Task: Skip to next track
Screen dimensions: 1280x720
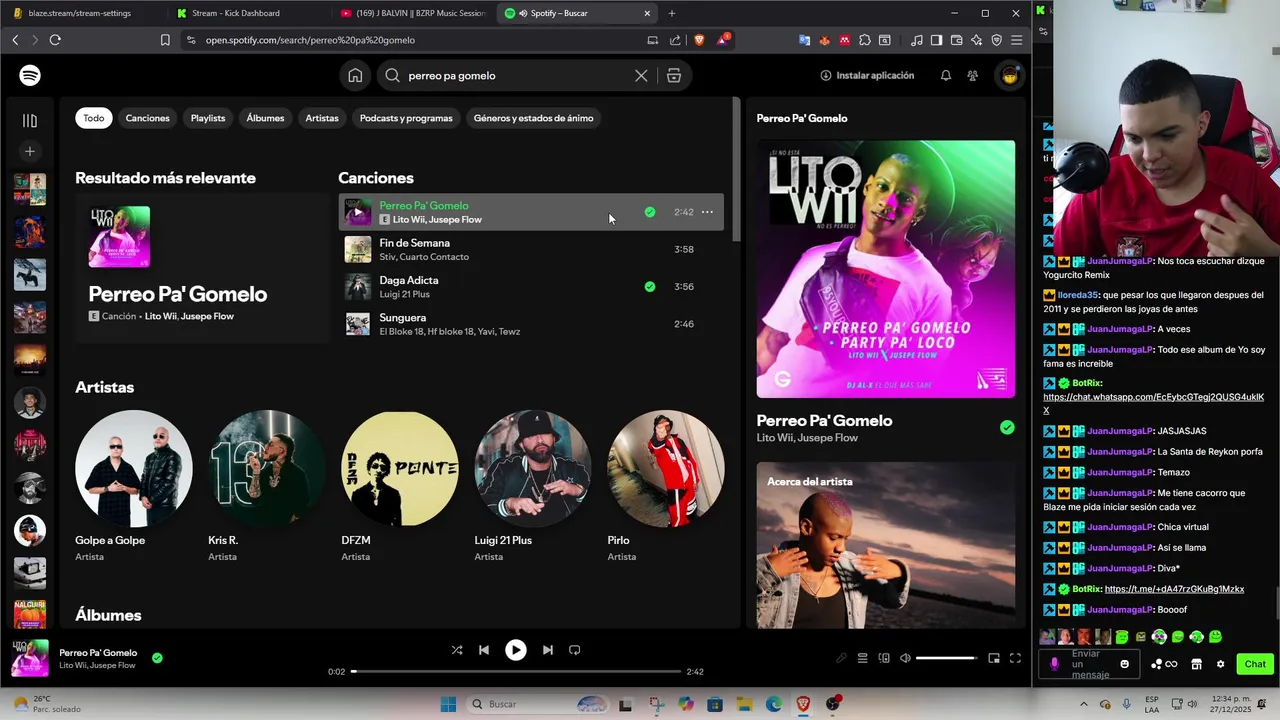Action: coord(548,650)
